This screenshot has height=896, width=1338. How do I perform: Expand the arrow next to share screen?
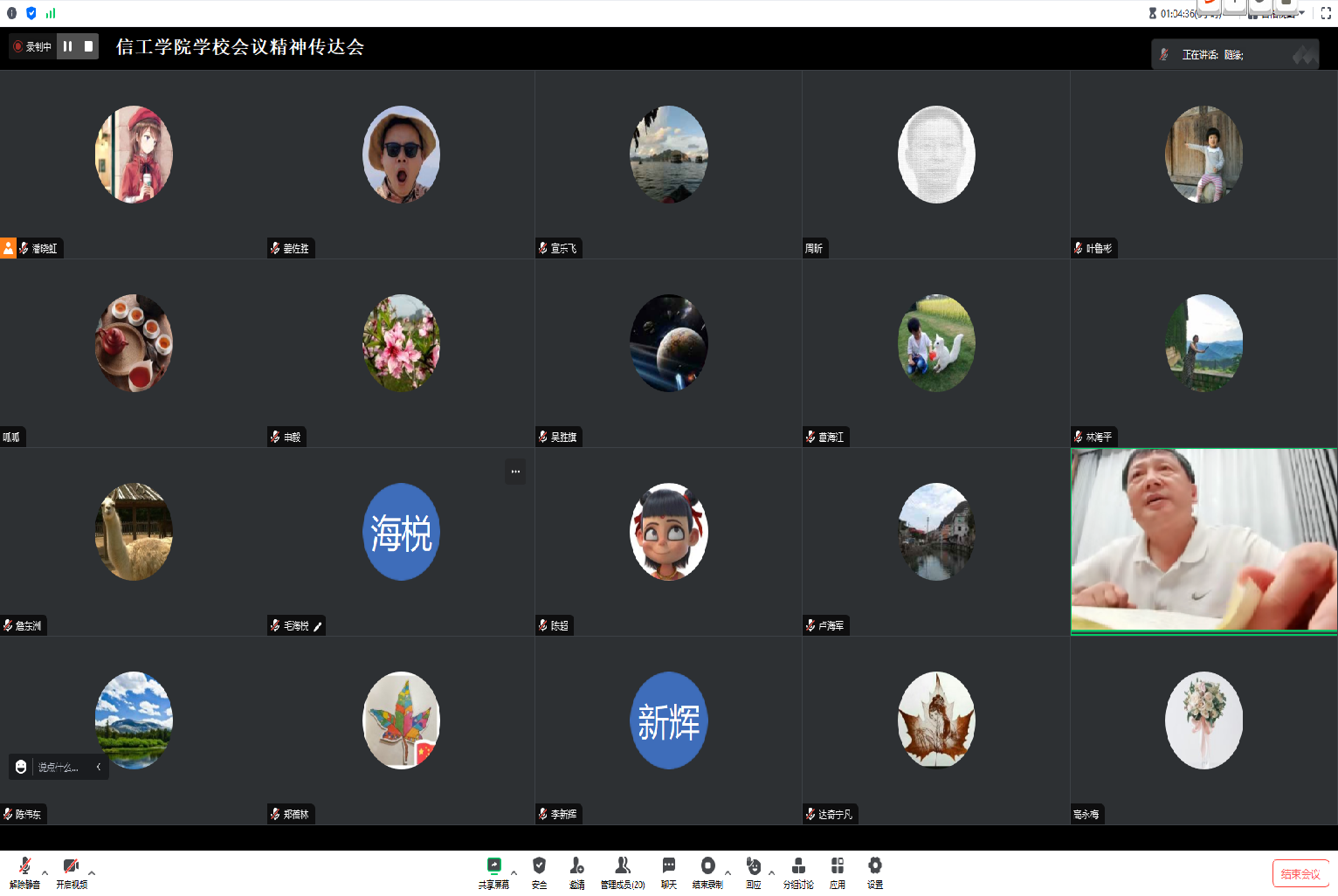pos(514,872)
